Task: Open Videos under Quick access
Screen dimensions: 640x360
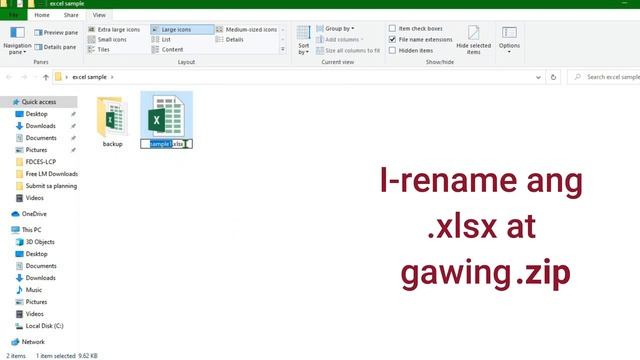Action: click(34, 198)
